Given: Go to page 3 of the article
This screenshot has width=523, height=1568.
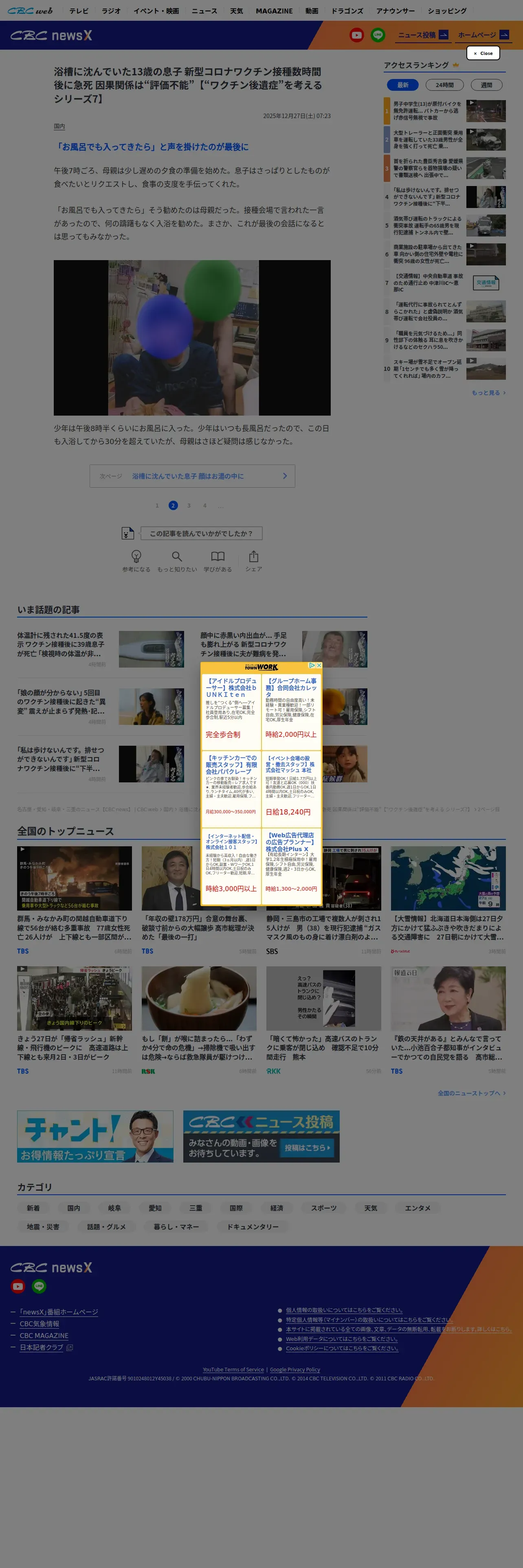Looking at the screenshot, I should (x=189, y=505).
